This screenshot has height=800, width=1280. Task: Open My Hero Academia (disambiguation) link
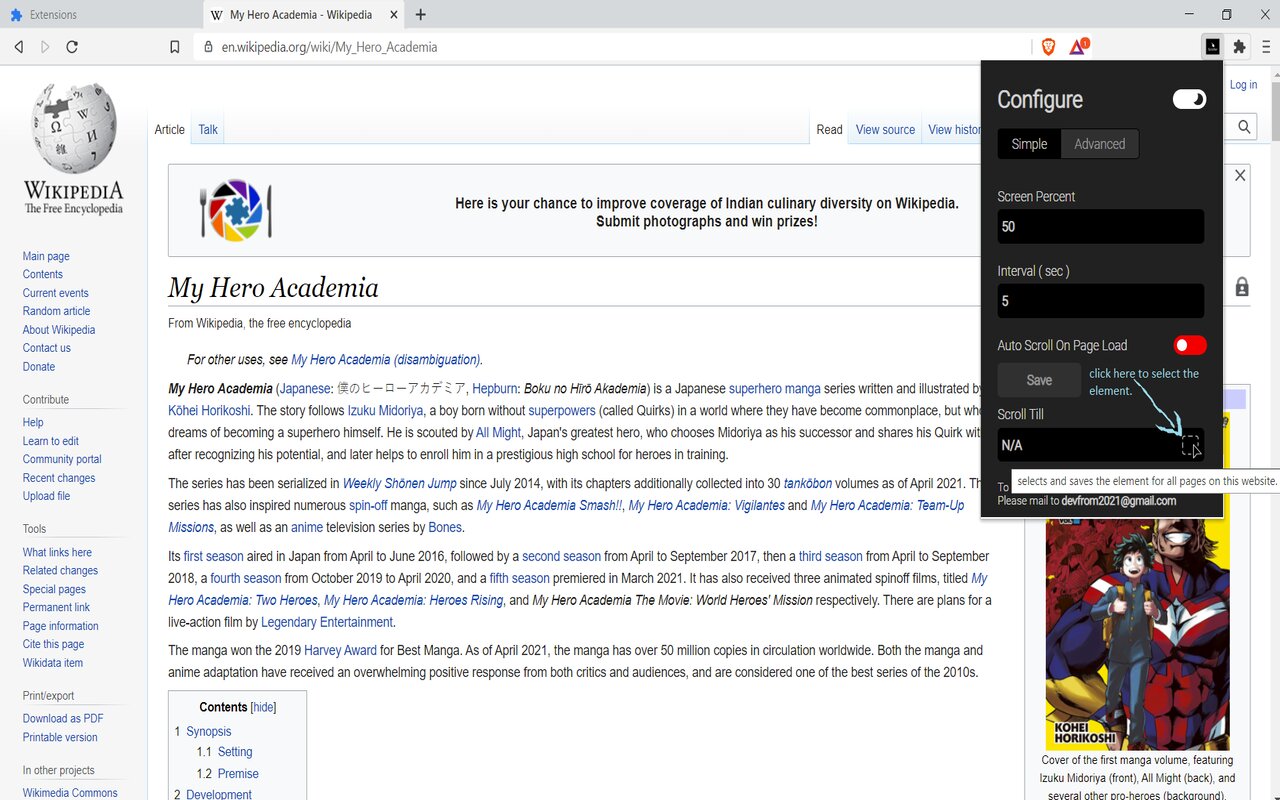point(386,359)
